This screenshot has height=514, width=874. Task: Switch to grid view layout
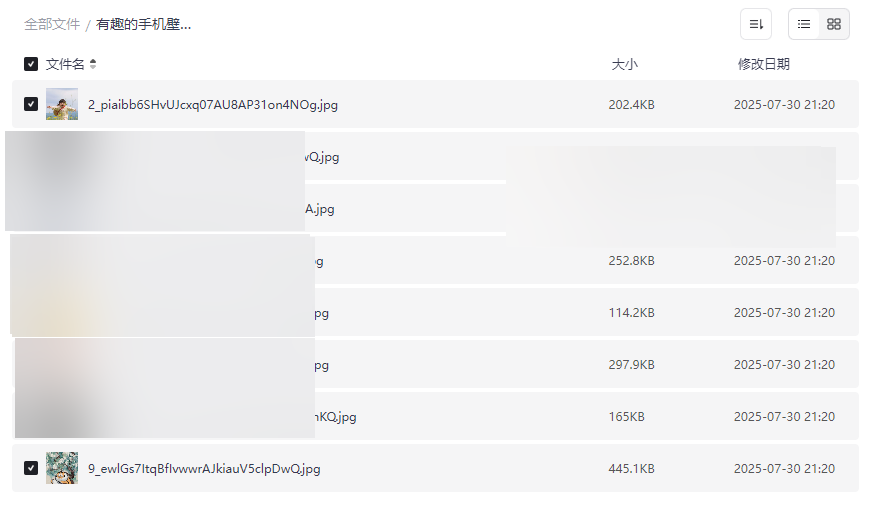pos(834,24)
